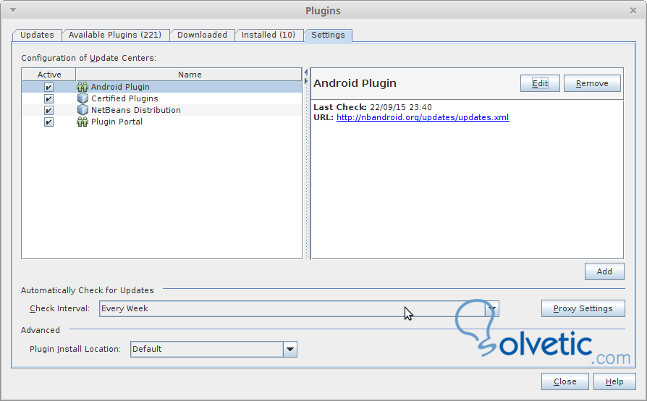Image resolution: width=647 pixels, height=401 pixels.
Task: Go to the Downloaded tab
Action: (x=202, y=35)
